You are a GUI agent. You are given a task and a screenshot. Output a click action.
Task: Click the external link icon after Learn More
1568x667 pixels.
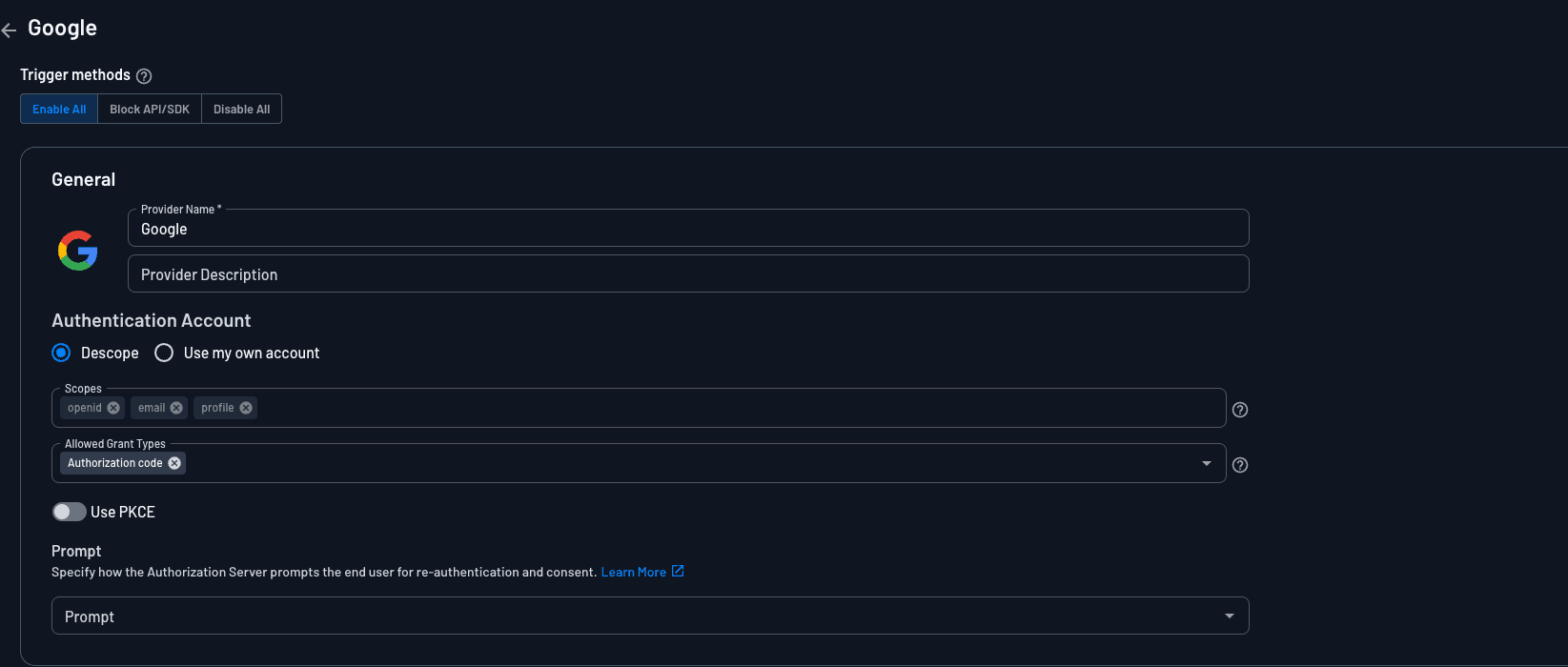[x=678, y=572]
